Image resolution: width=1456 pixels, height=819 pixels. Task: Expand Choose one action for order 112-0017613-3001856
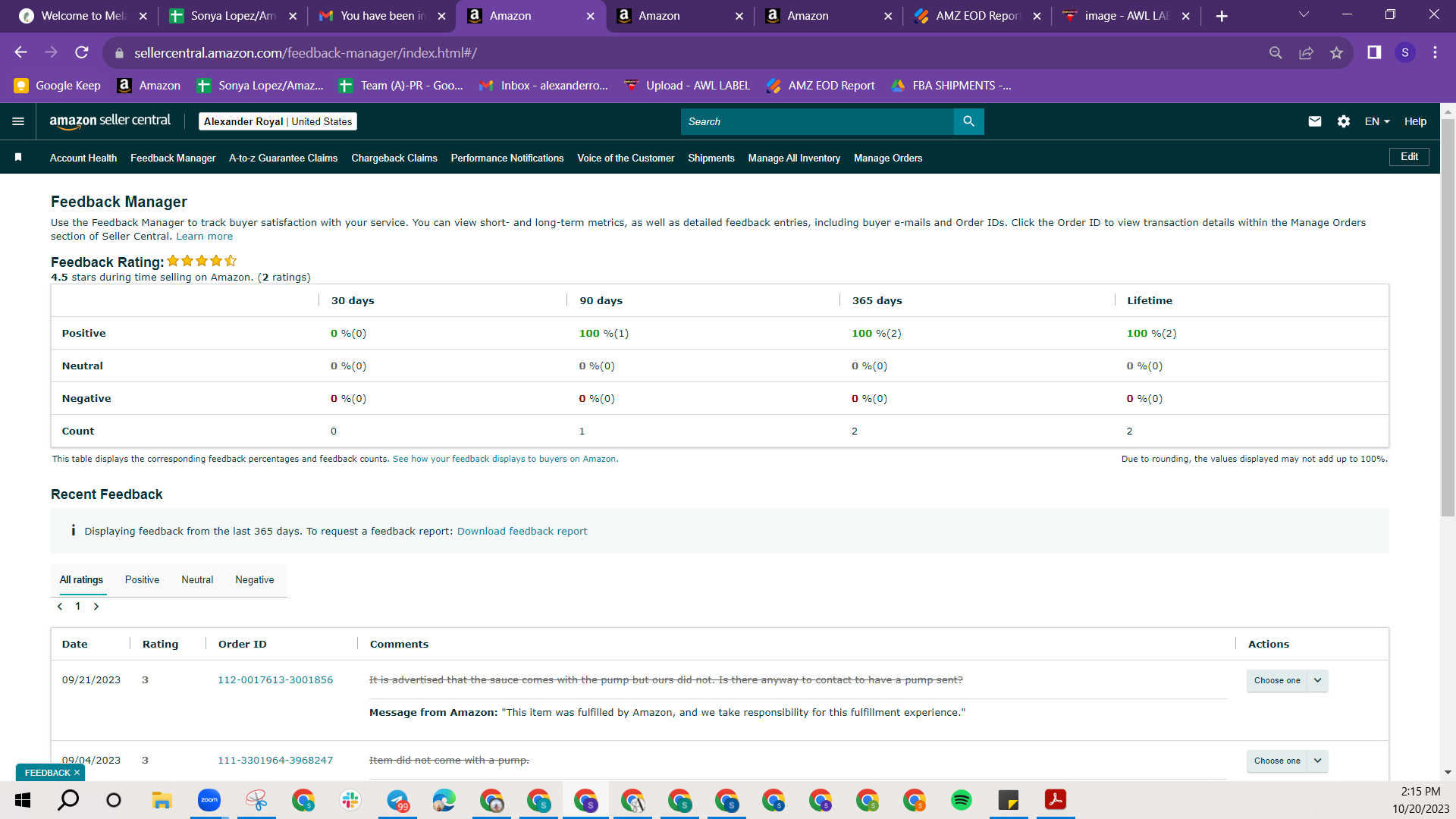1287,680
